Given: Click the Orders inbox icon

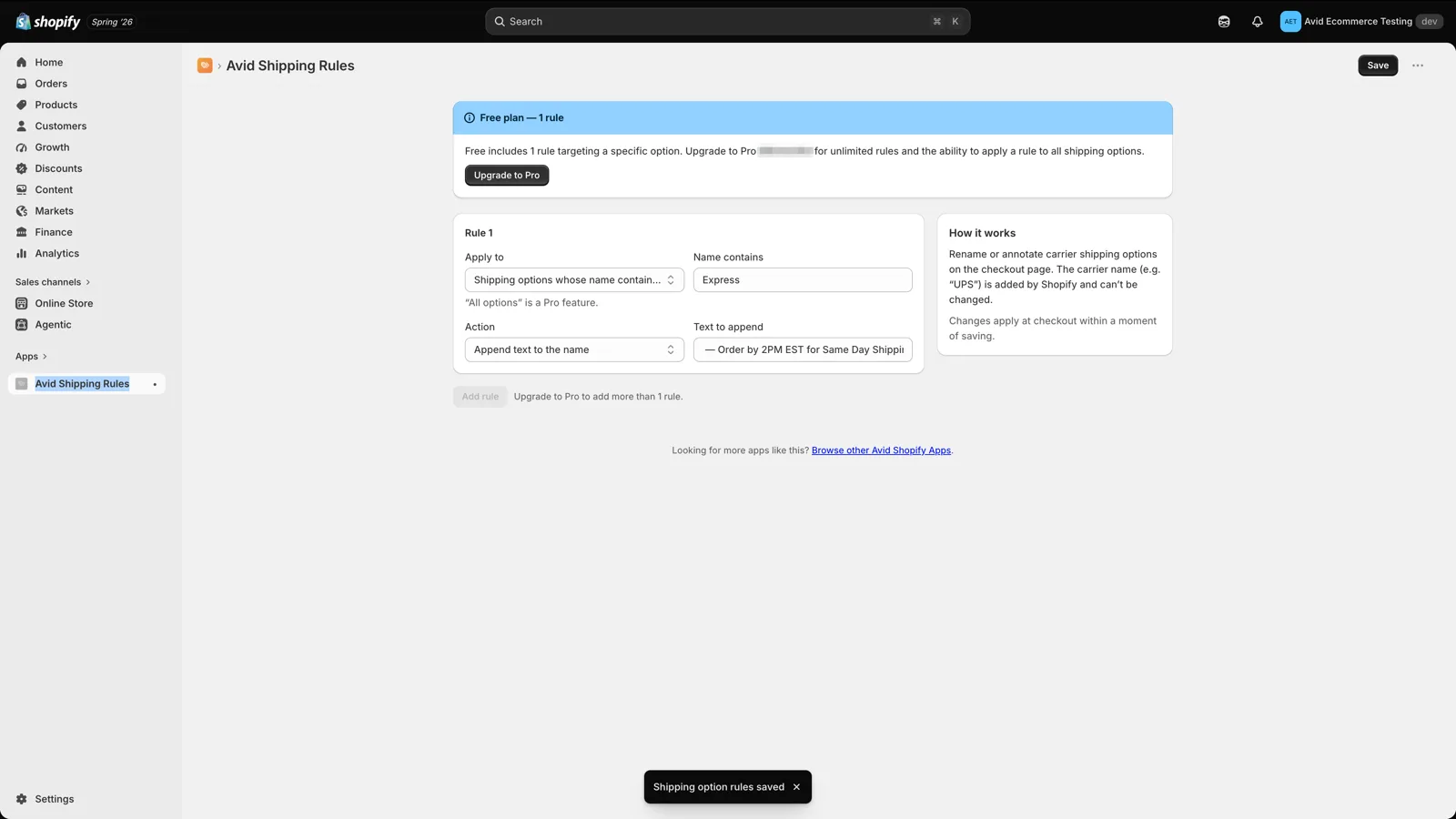Looking at the screenshot, I should point(22,84).
